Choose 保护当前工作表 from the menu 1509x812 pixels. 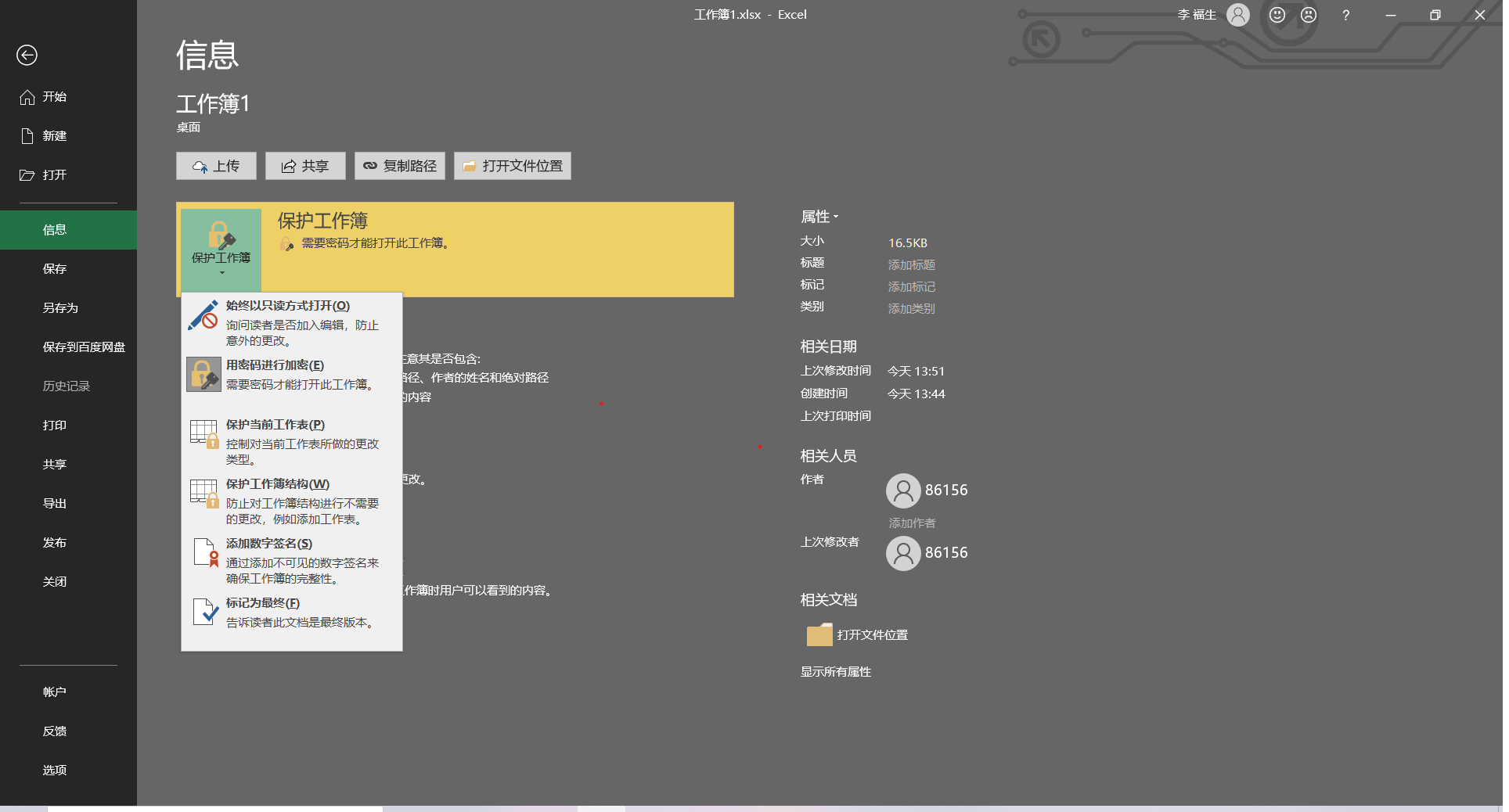[x=292, y=441]
